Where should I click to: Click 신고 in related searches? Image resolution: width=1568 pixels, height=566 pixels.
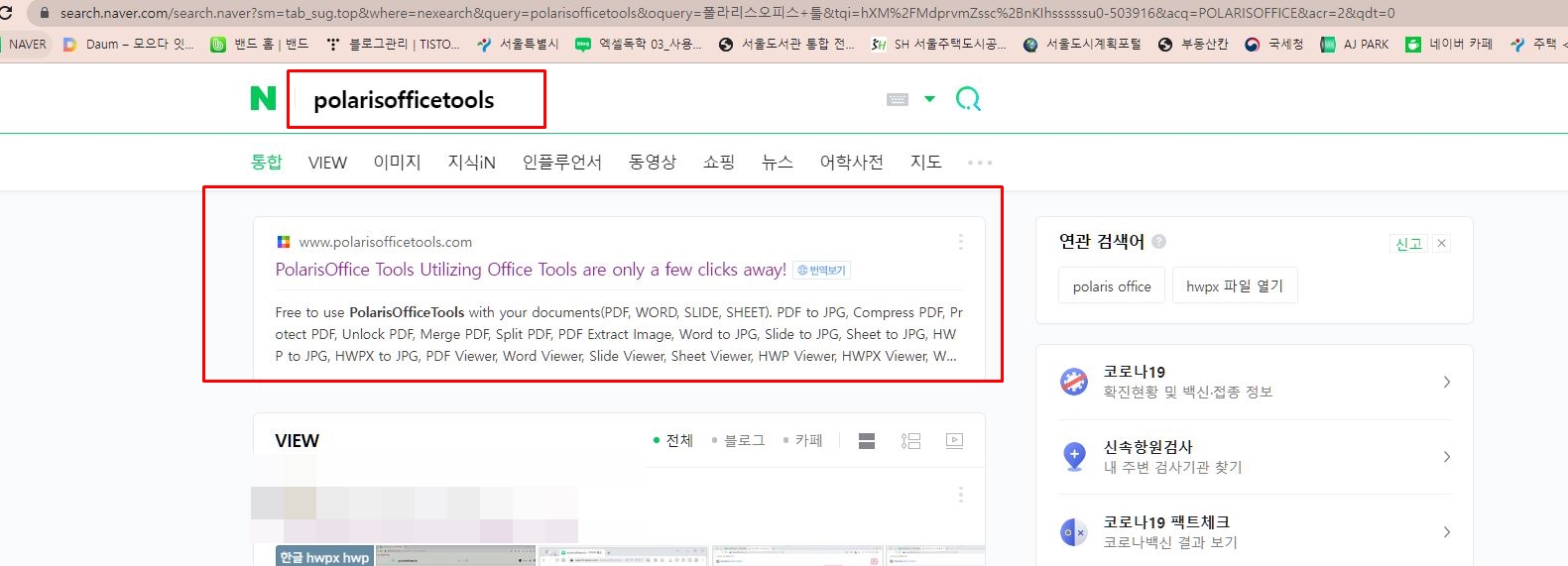(1408, 243)
